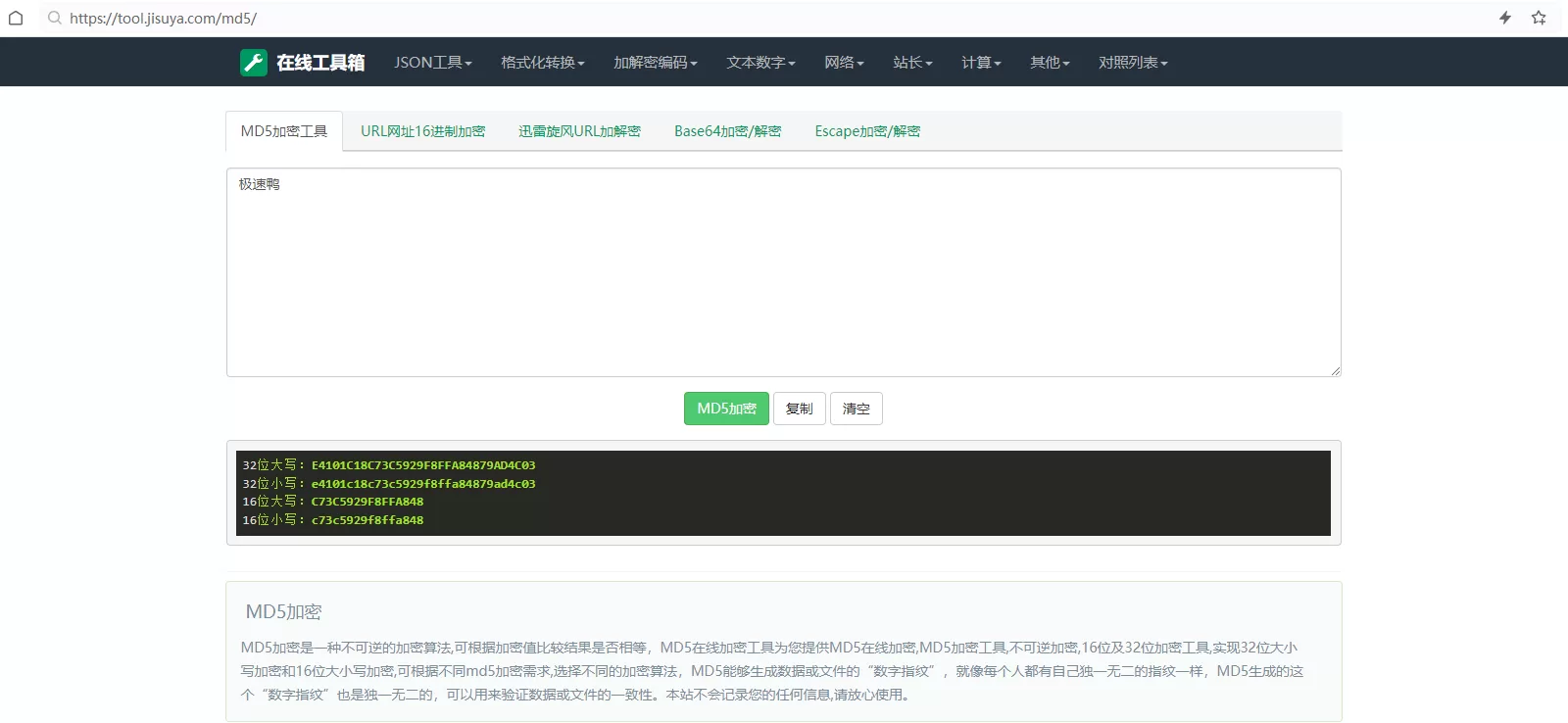Expand the 格式化转换 menu
The width and height of the screenshot is (1568, 723).
[x=543, y=63]
